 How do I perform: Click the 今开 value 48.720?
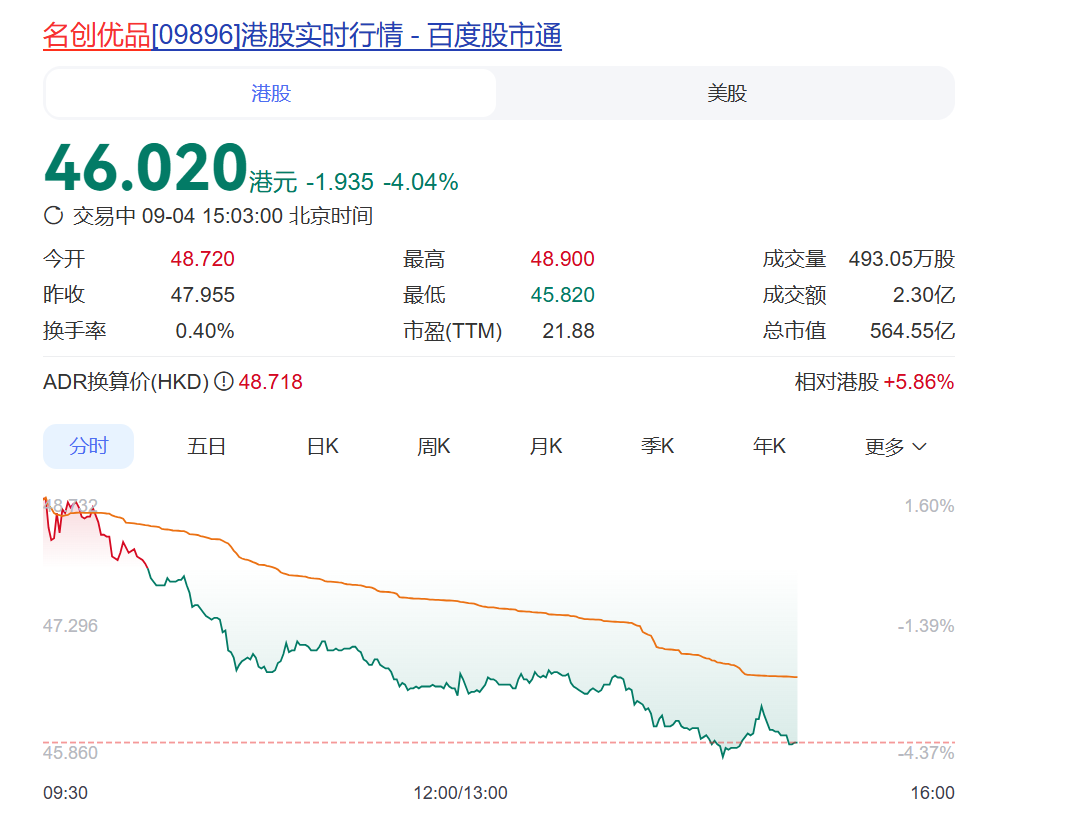202,259
